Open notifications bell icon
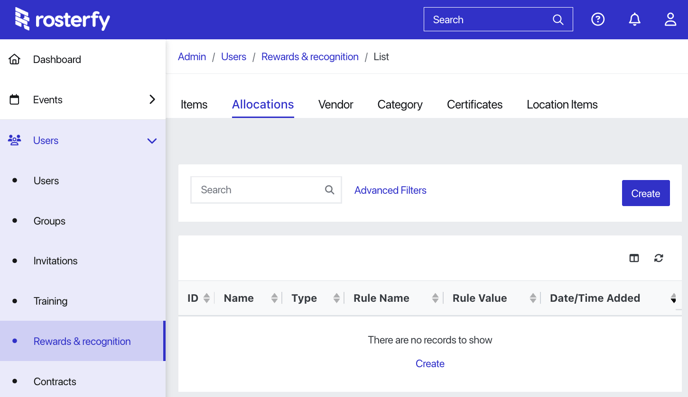688x397 pixels. pos(634,19)
